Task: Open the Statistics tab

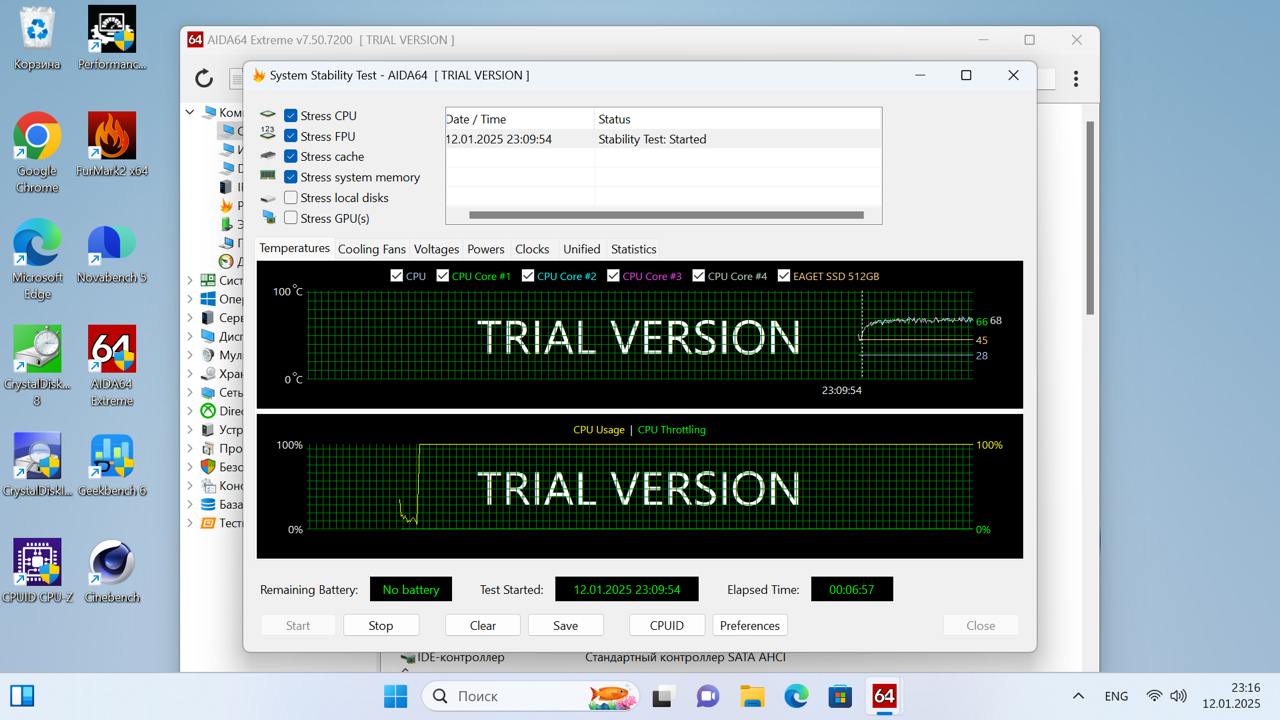Action: tap(634, 249)
